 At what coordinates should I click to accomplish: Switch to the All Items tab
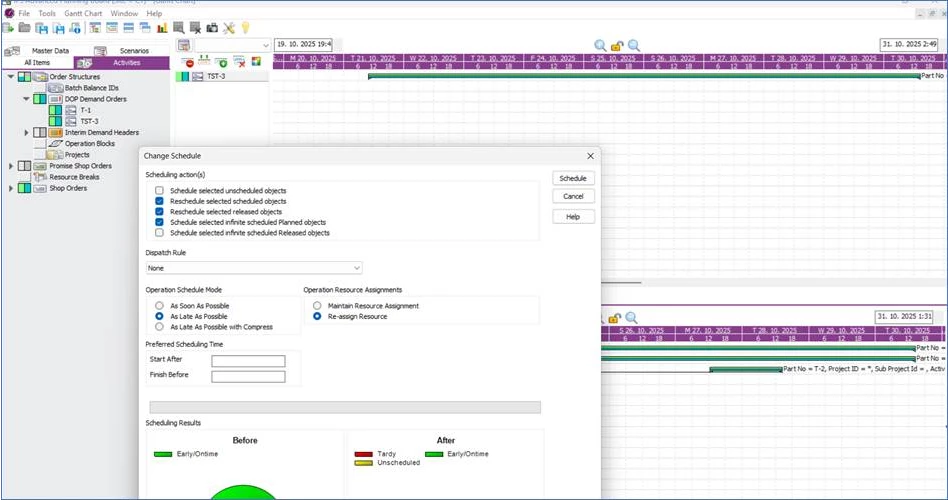tap(37, 62)
